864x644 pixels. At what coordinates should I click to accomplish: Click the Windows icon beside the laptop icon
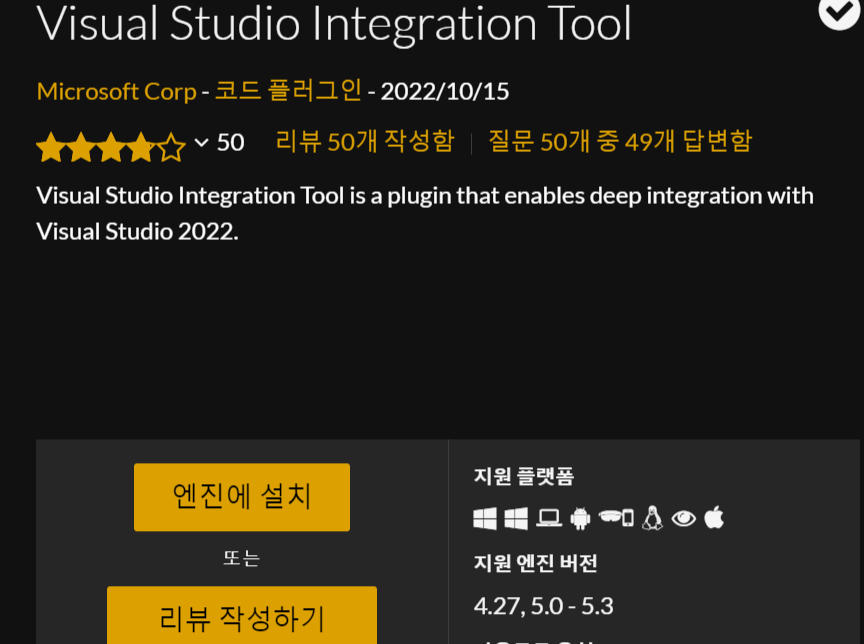point(516,518)
